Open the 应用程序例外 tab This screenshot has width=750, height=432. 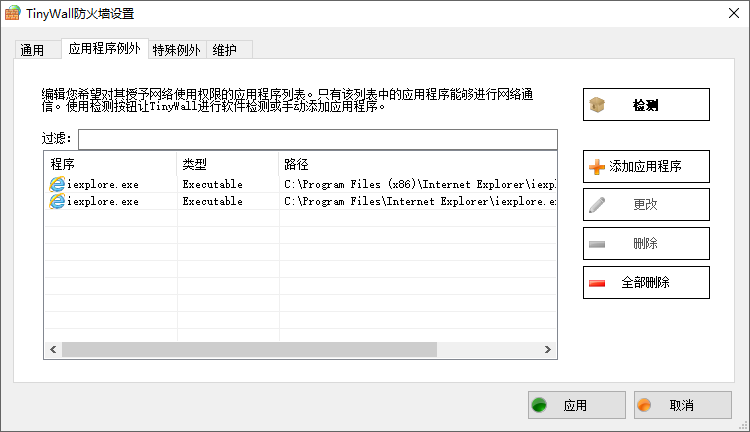pyautogui.click(x=104, y=48)
